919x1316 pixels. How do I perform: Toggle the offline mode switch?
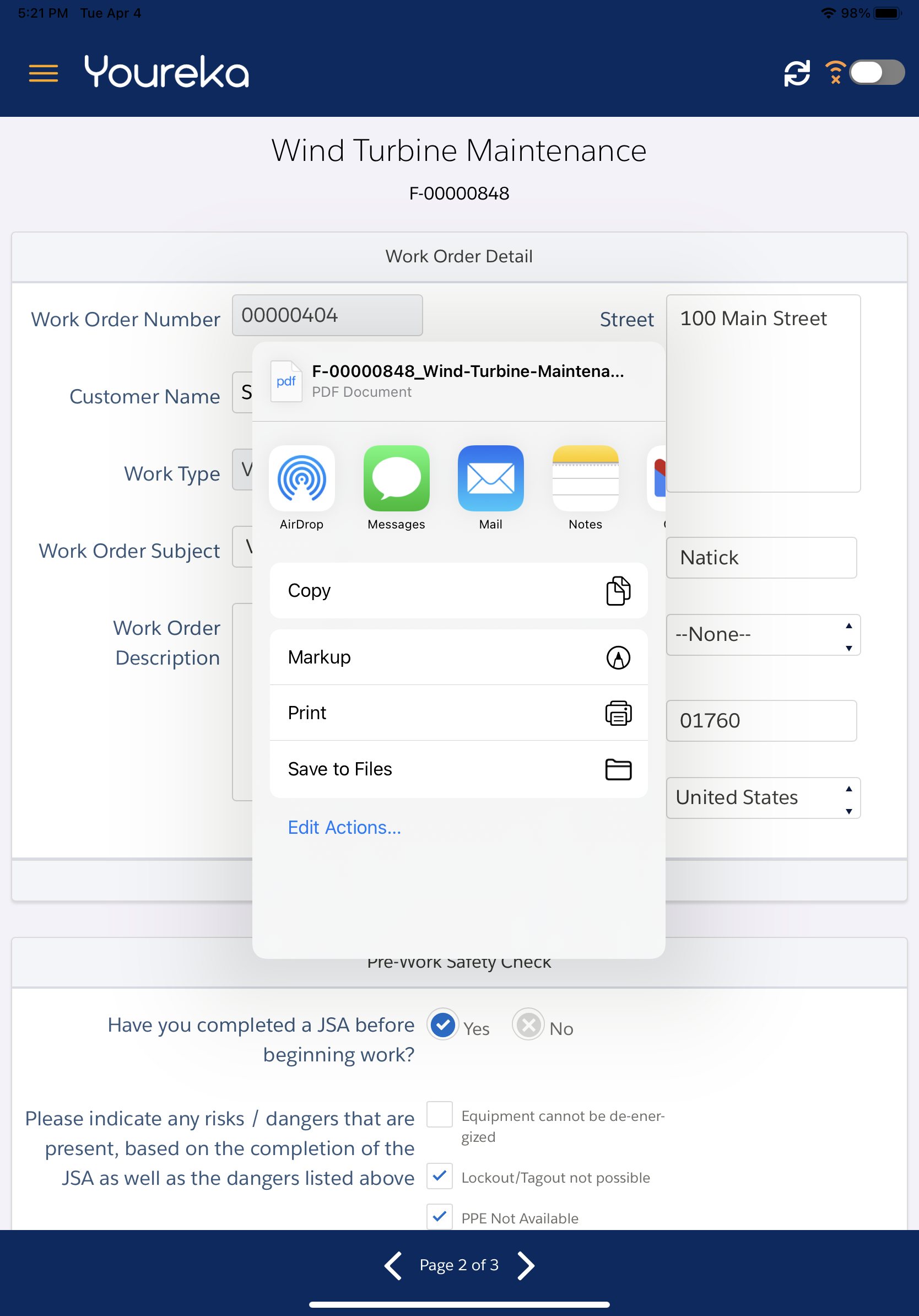point(877,72)
